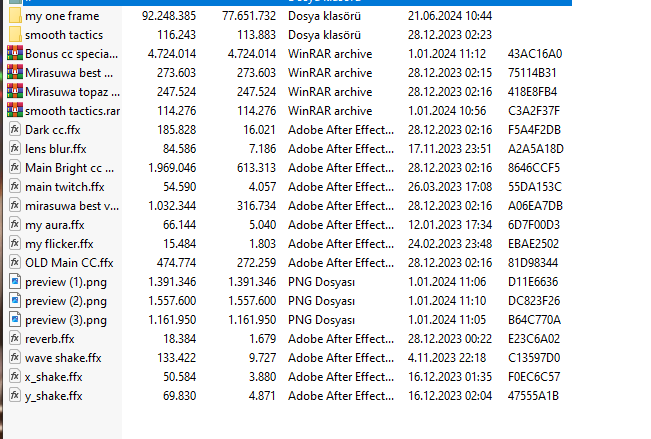Click the Mirasuwa best WinRAR archive icon
The height and width of the screenshot is (439, 651).
15,73
